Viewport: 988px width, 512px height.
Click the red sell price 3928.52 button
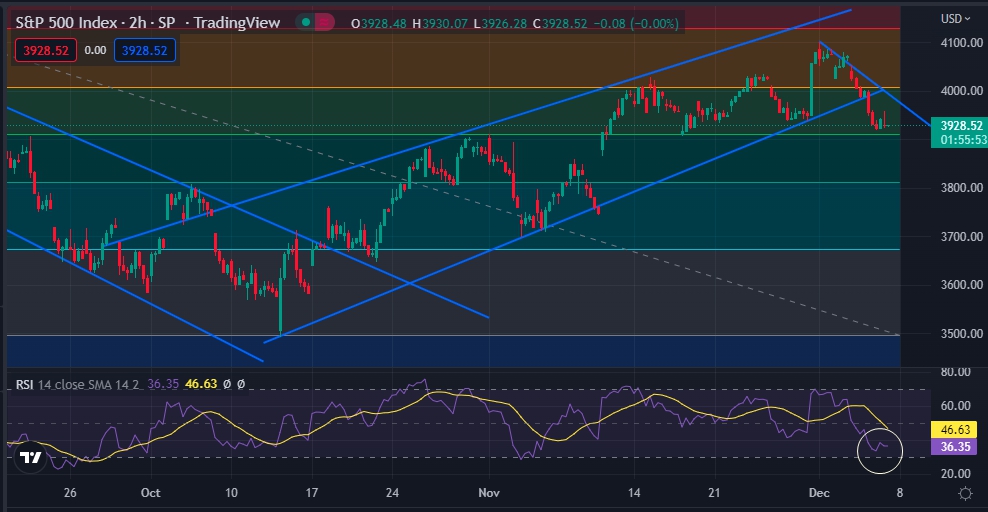click(x=46, y=50)
